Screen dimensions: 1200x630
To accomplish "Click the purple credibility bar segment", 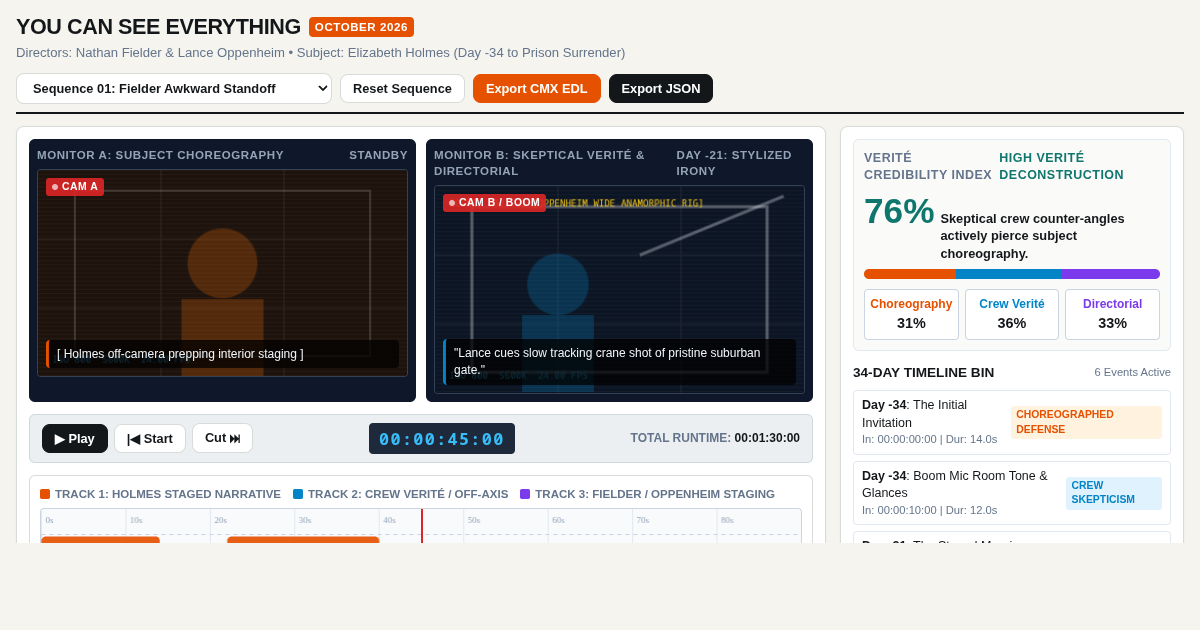I will pos(1111,274).
